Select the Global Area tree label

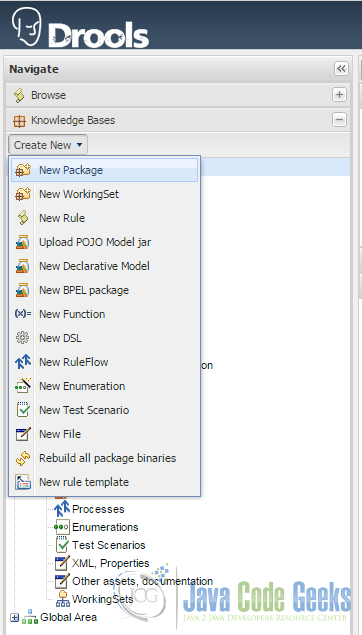point(68,617)
